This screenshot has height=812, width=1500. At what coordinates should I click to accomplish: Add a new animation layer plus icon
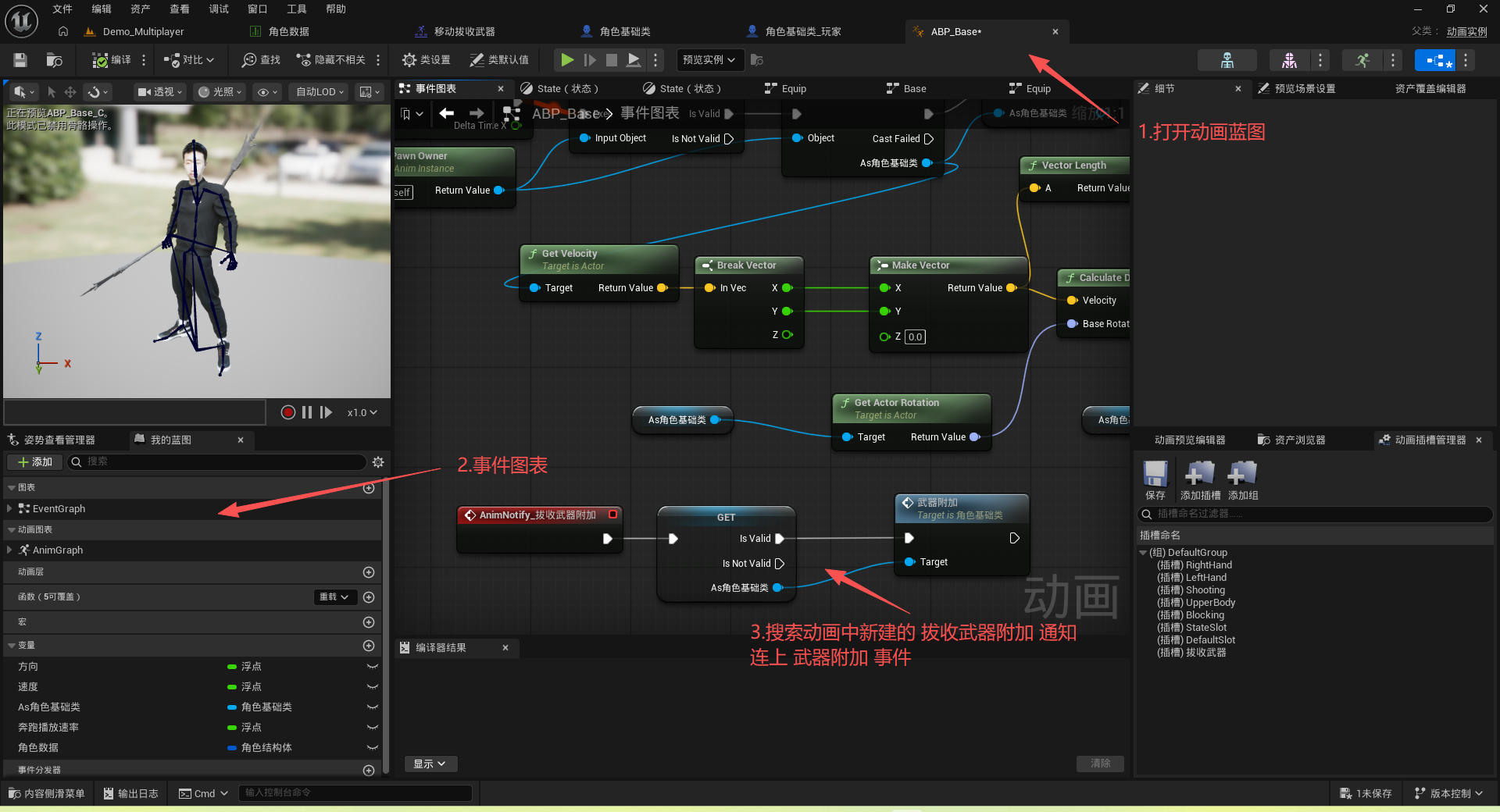tap(369, 572)
